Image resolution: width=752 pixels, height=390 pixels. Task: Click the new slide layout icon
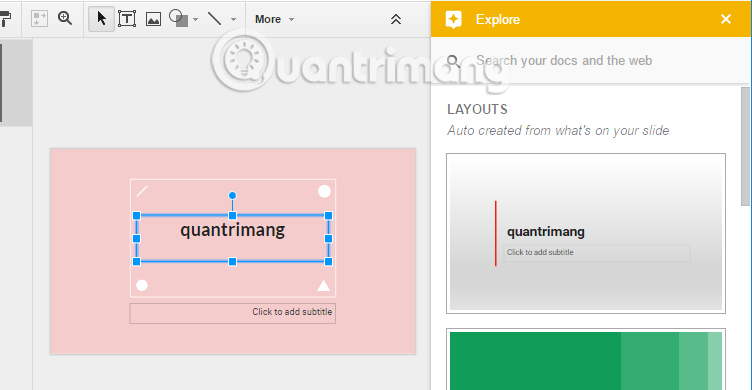click(x=39, y=19)
